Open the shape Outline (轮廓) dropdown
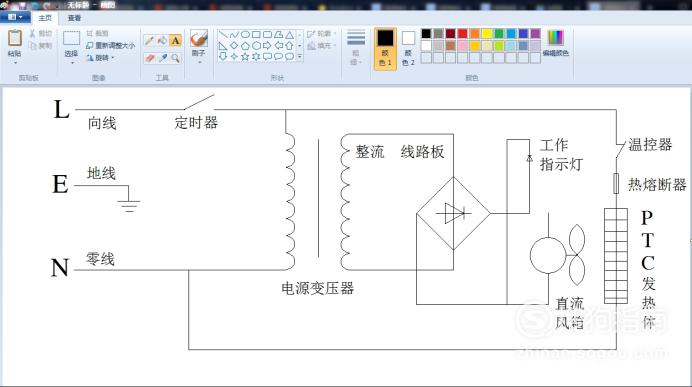 pos(322,34)
